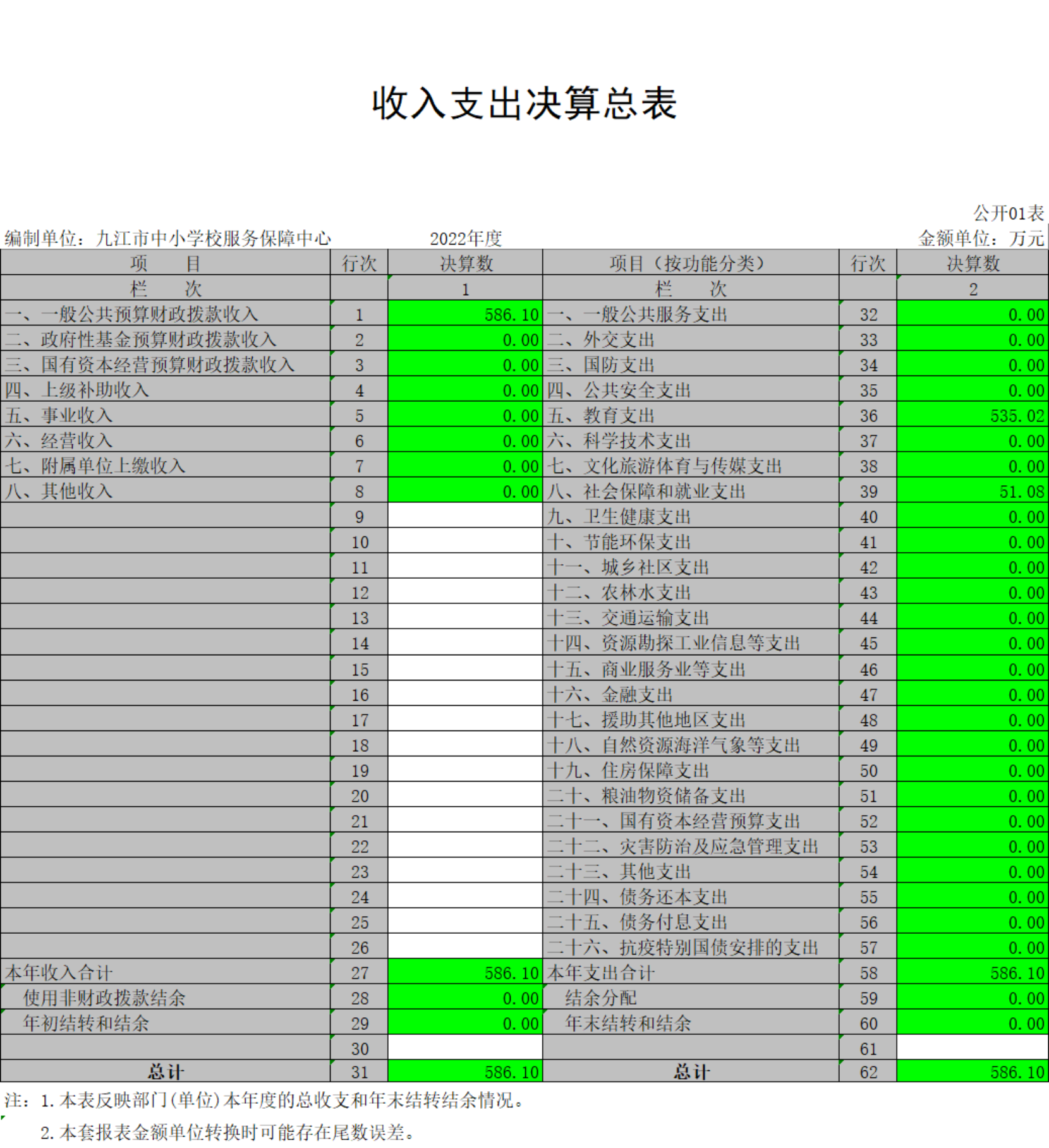The height and width of the screenshot is (1148, 1049).
Task: Select the 本年收入合计 label cell
Action: 164,972
